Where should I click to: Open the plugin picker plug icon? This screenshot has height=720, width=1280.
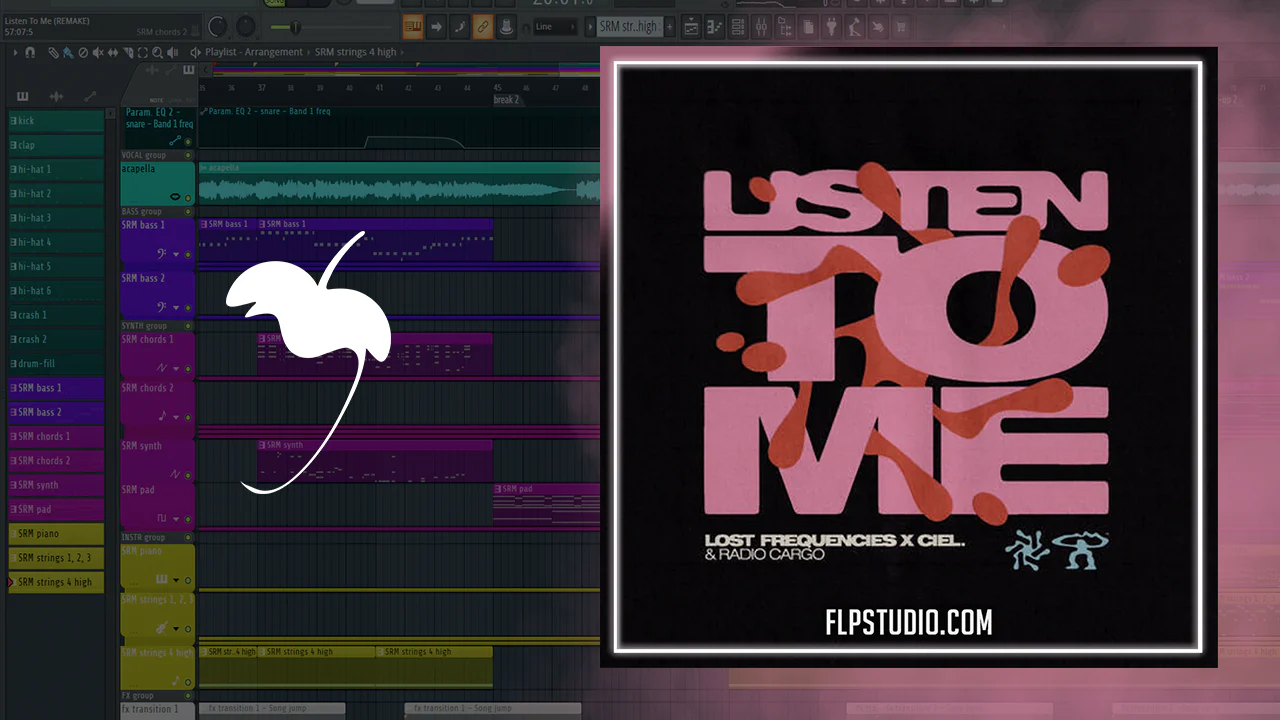pos(833,27)
